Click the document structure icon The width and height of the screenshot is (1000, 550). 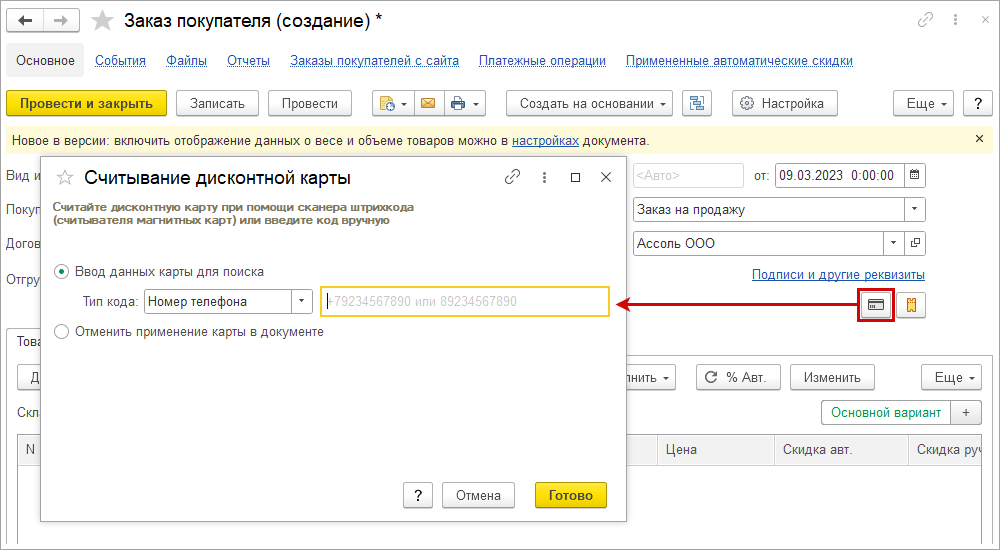click(x=697, y=103)
